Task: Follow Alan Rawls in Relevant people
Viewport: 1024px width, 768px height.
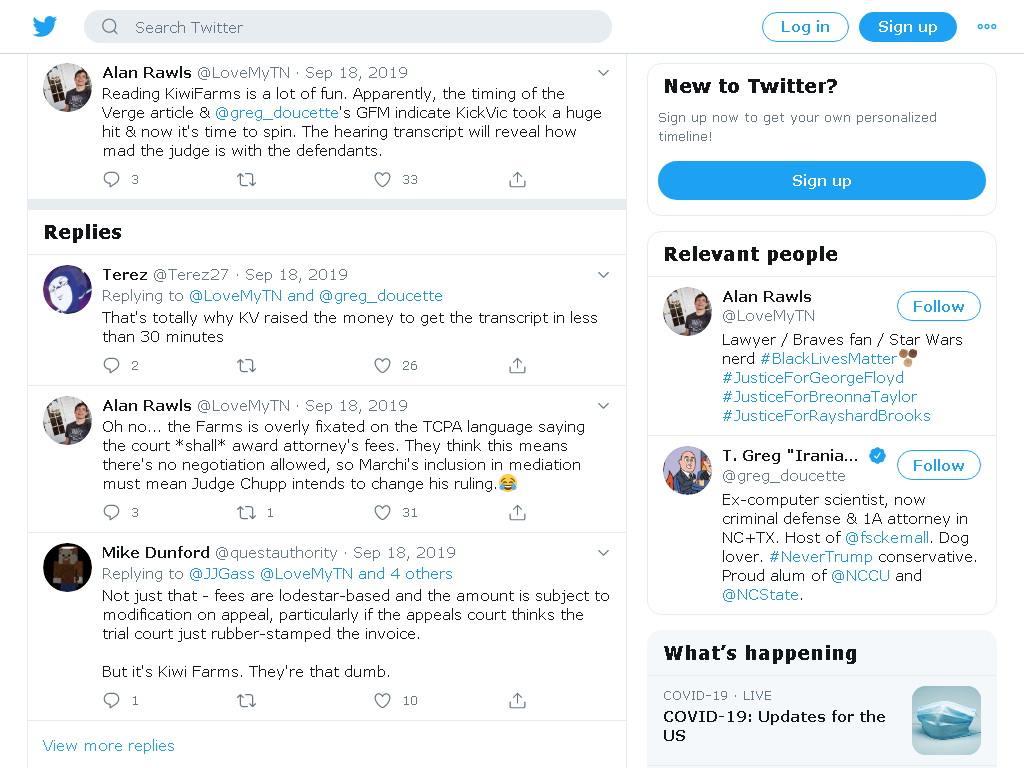Action: tap(938, 306)
